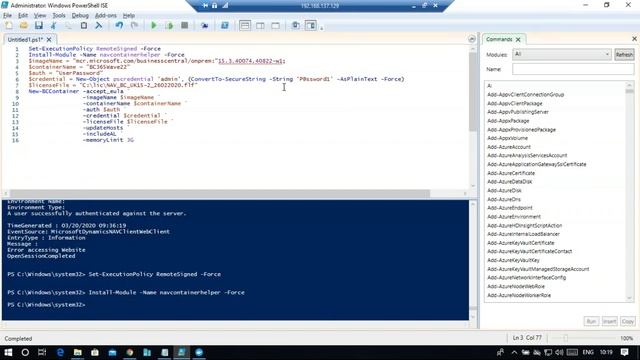
Task: Click the Copy button in Commands panel
Action: pos(628,322)
